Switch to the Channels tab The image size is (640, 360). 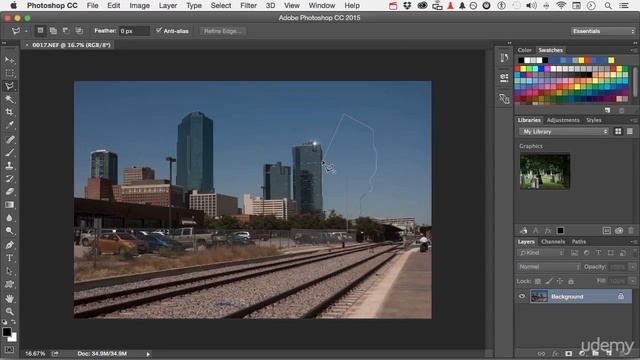(x=553, y=242)
